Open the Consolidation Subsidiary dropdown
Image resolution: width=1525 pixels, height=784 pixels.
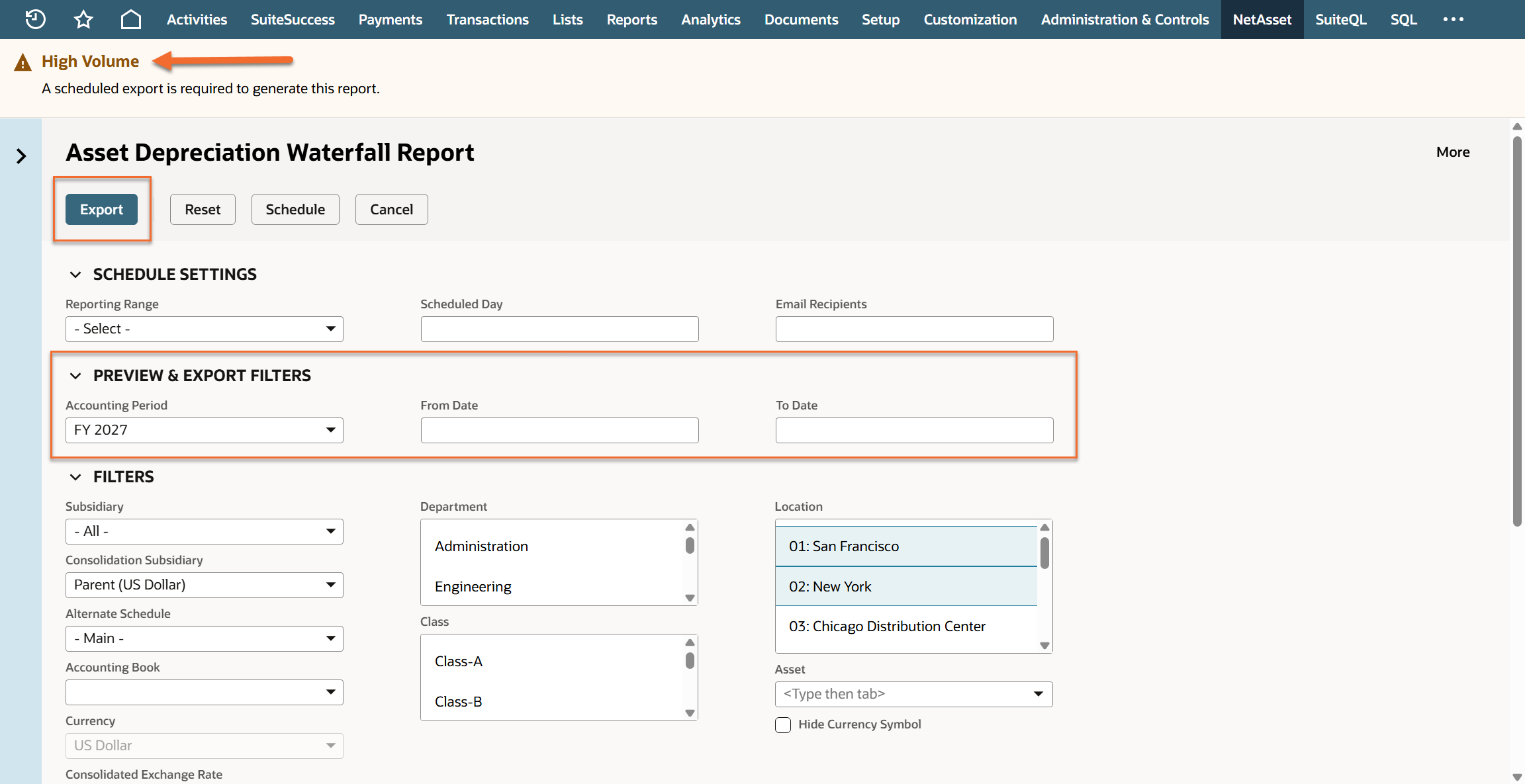(x=205, y=585)
